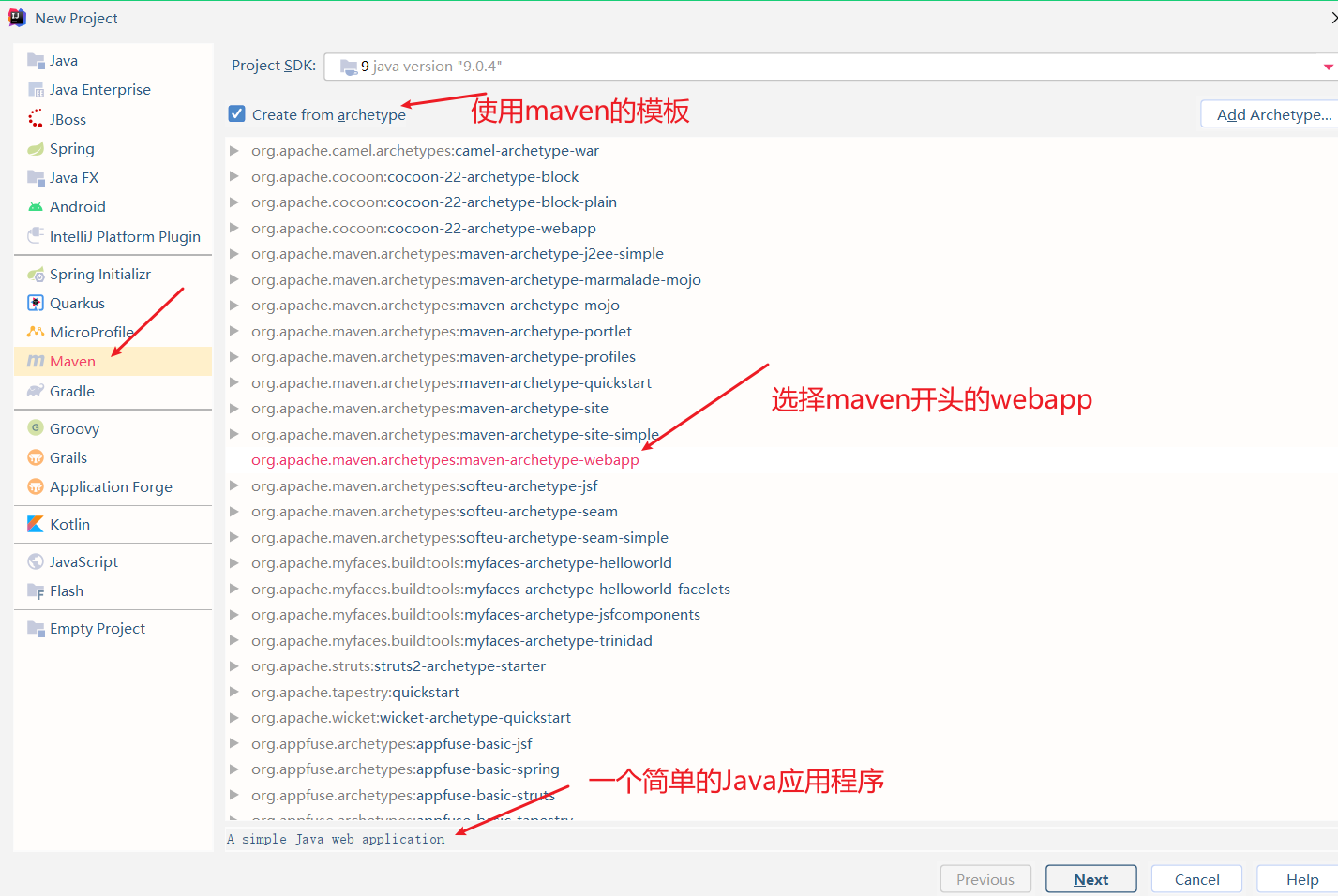This screenshot has width=1338, height=896.
Task: Click the Previous button
Action: coord(985,879)
